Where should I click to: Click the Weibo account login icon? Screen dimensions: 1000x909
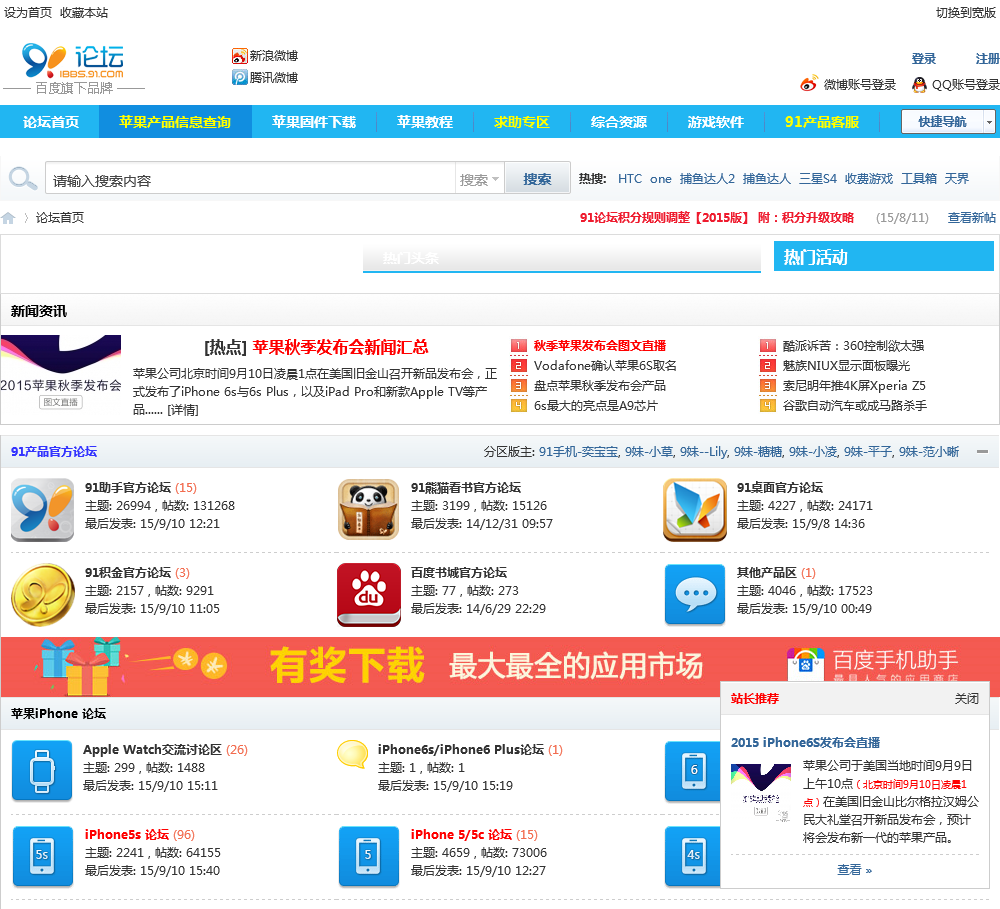coord(809,84)
